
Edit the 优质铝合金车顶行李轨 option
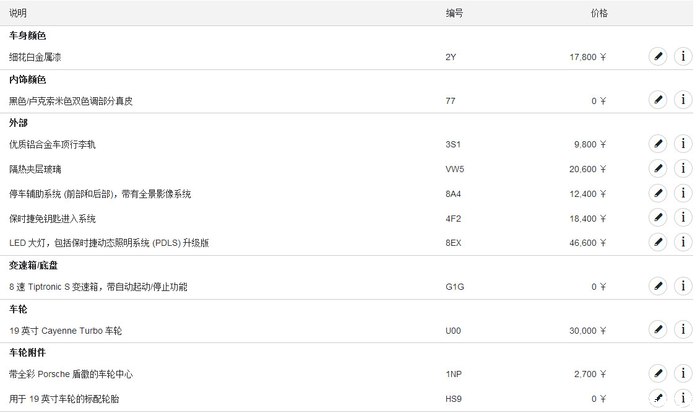658,144
